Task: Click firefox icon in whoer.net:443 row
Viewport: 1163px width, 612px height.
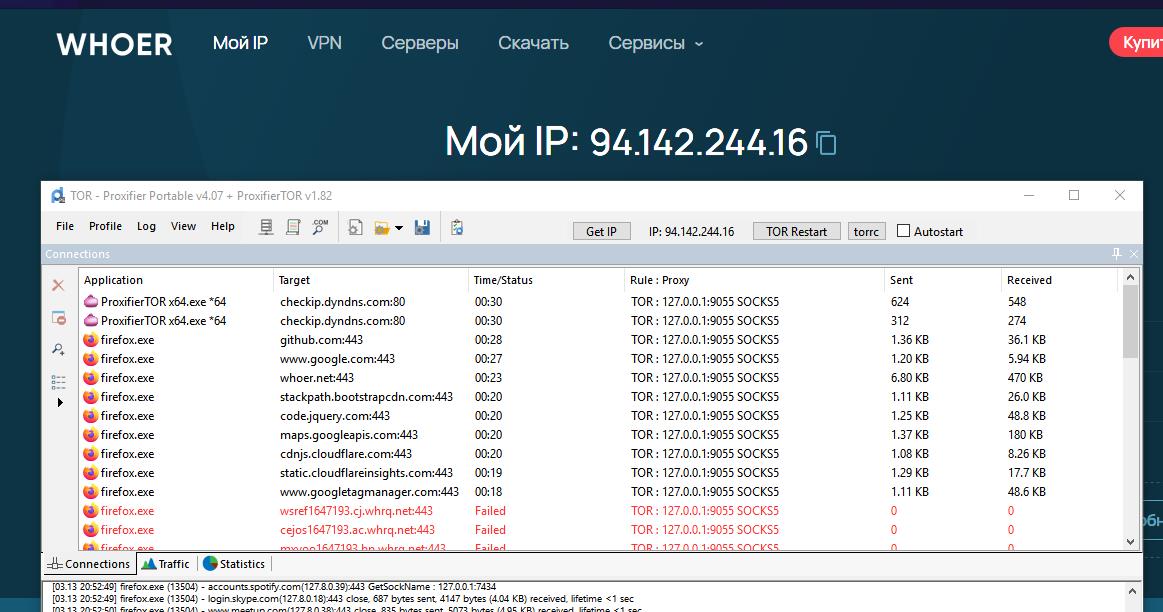Action: click(90, 378)
